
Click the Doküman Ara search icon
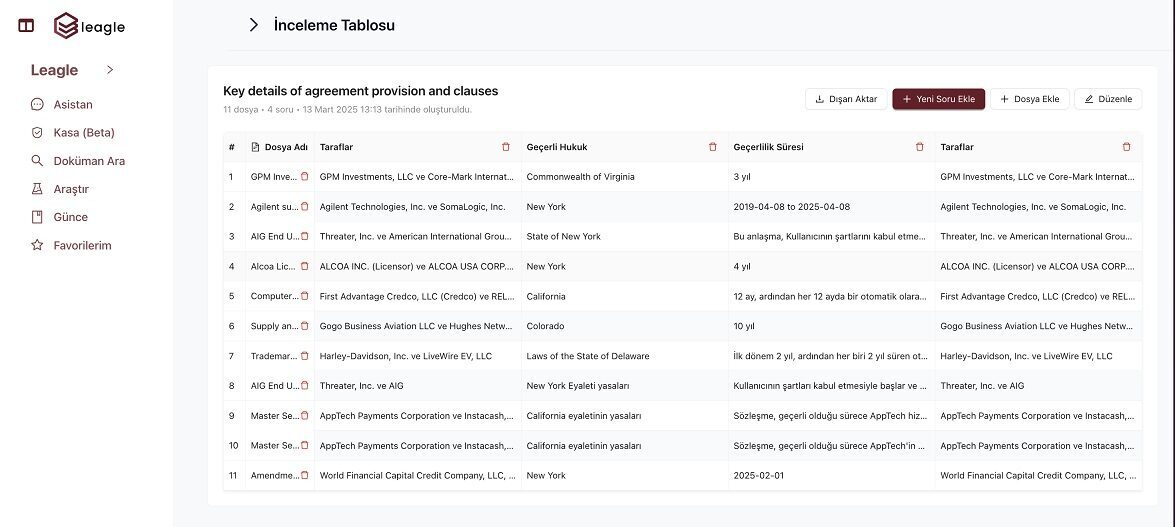pyautogui.click(x=37, y=161)
